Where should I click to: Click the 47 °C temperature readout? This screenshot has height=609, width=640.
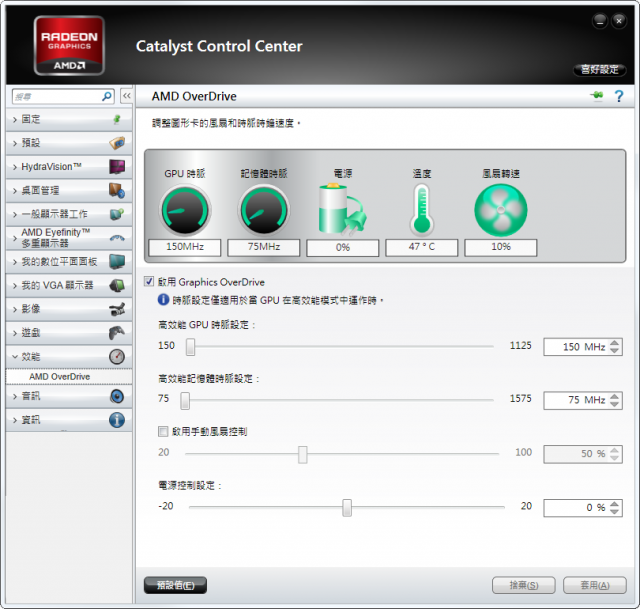click(422, 247)
